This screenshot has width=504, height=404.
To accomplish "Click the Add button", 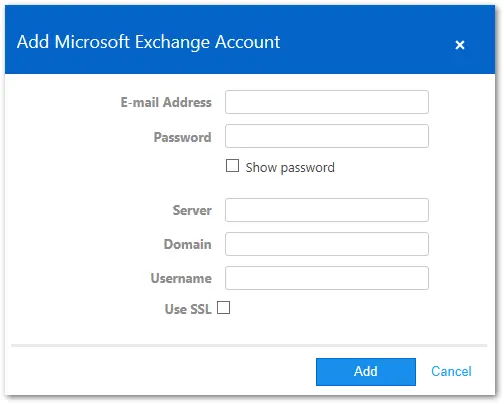I will 366,372.
